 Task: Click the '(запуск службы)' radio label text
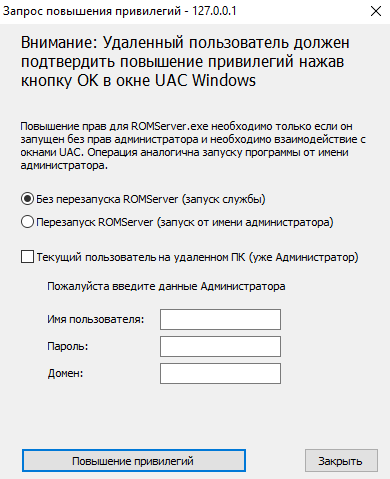[x=223, y=199]
